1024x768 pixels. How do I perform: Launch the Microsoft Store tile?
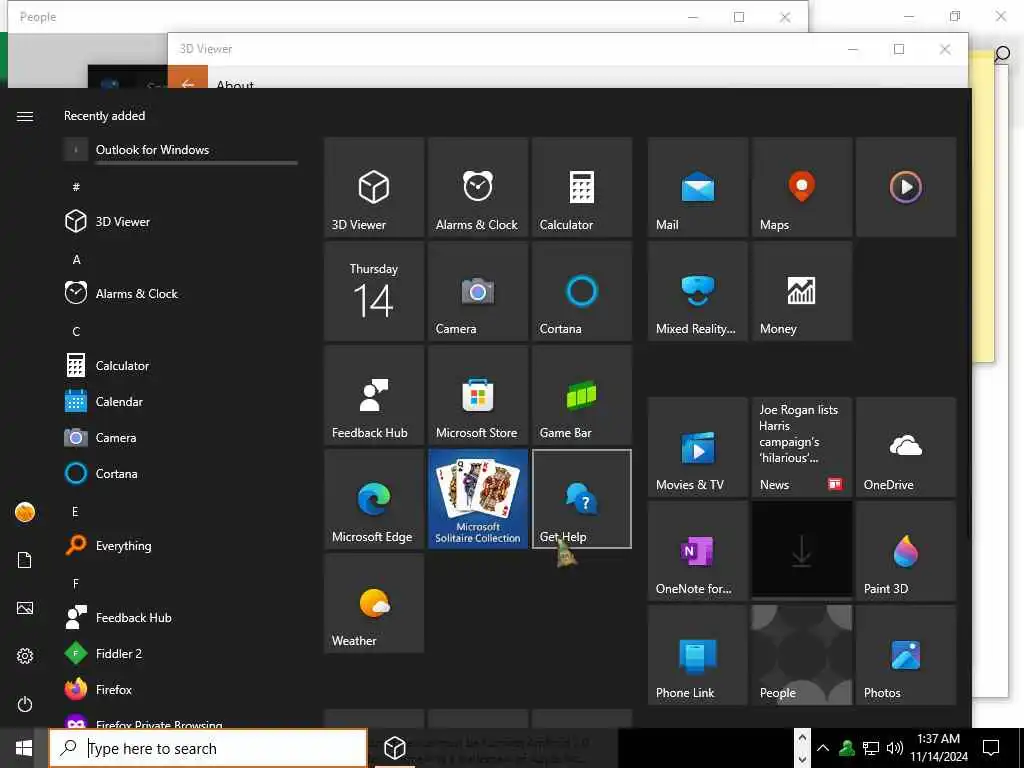[477, 394]
